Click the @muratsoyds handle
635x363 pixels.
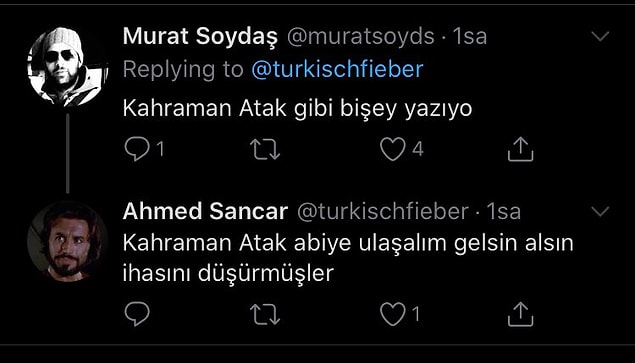pyautogui.click(x=360, y=37)
